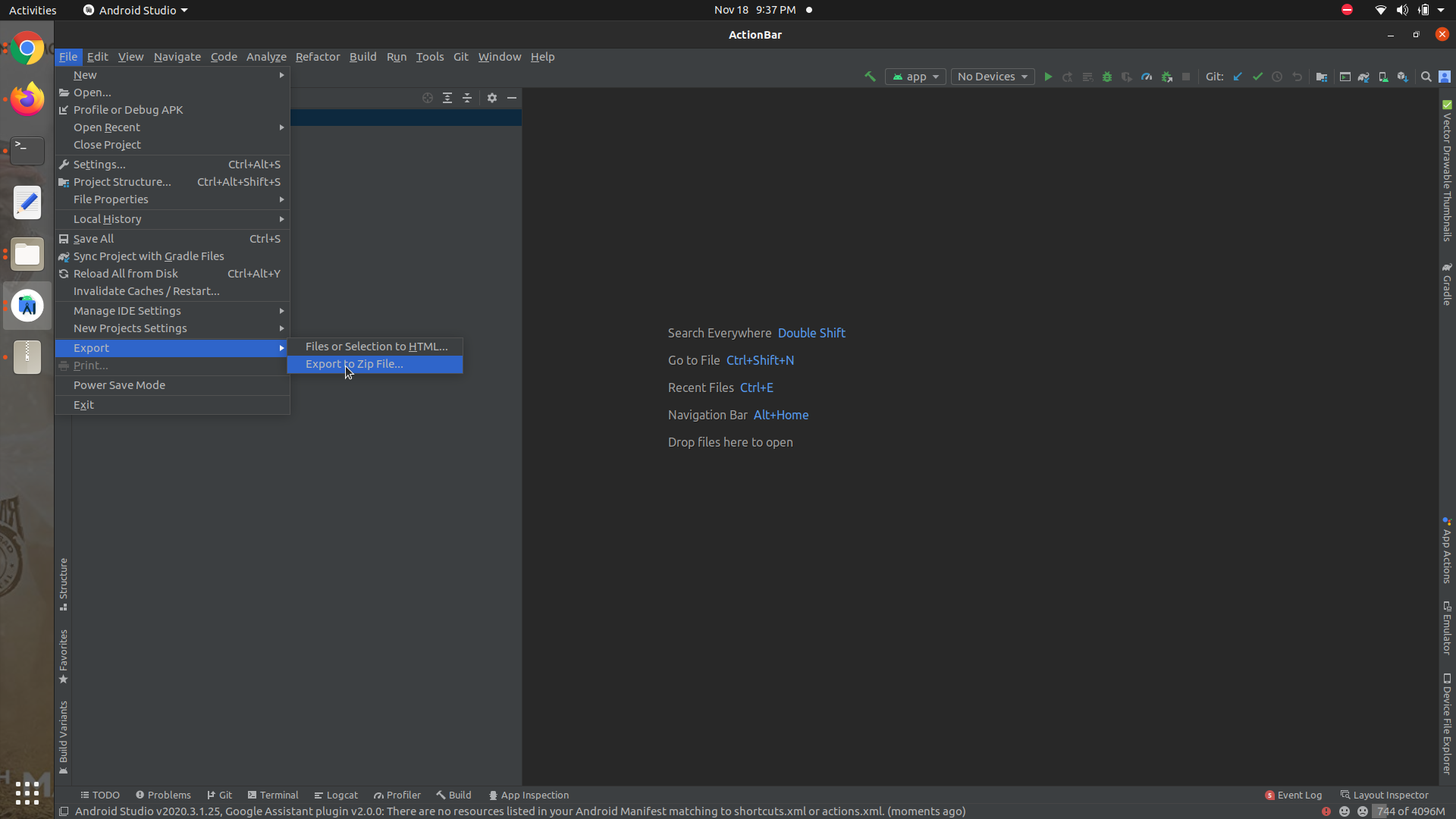The image size is (1456, 819).
Task: Open the Layout Inspector
Action: (1385, 795)
